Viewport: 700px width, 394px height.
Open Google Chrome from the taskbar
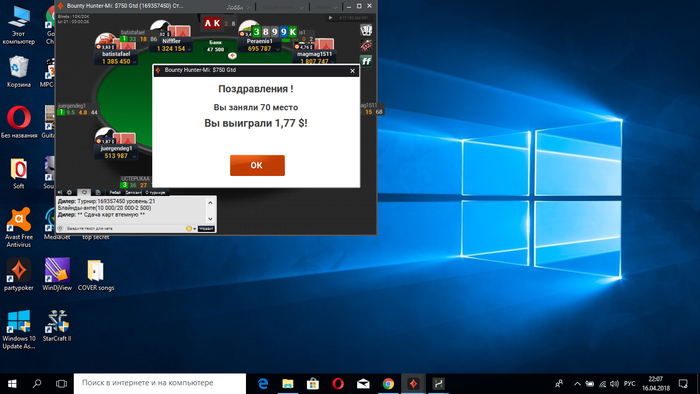(x=388, y=384)
